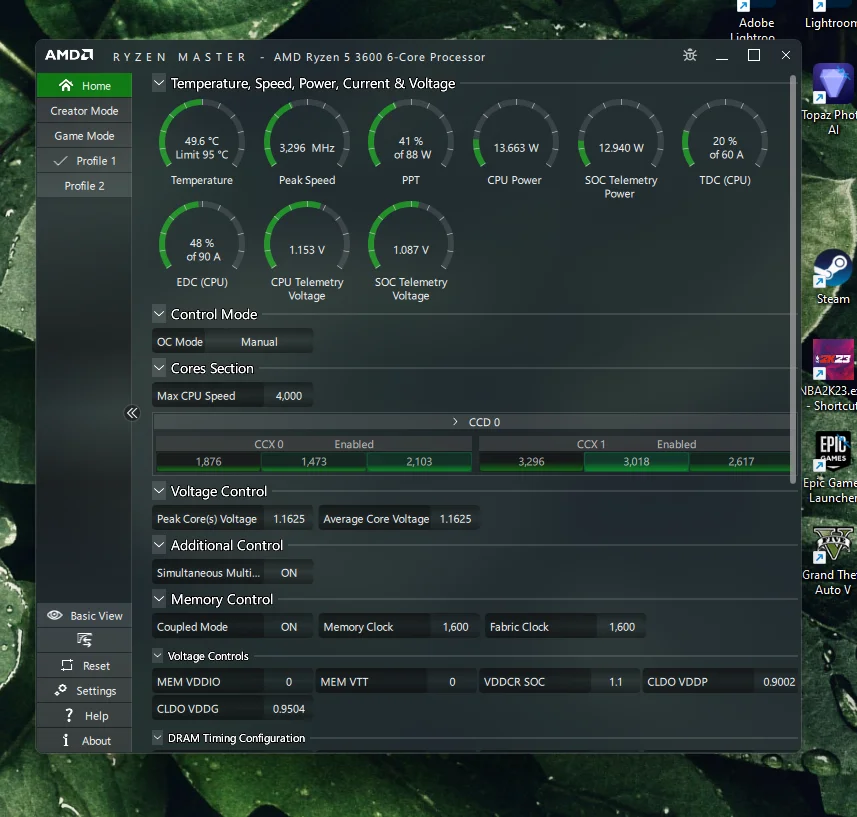The image size is (857, 817).
Task: Collapse the Additional Control section
Action: tap(159, 545)
